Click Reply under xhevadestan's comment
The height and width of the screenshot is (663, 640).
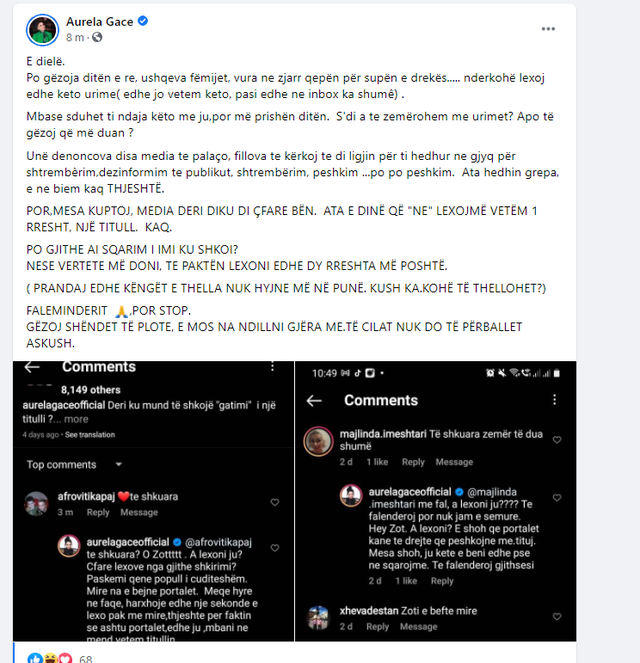377,626
